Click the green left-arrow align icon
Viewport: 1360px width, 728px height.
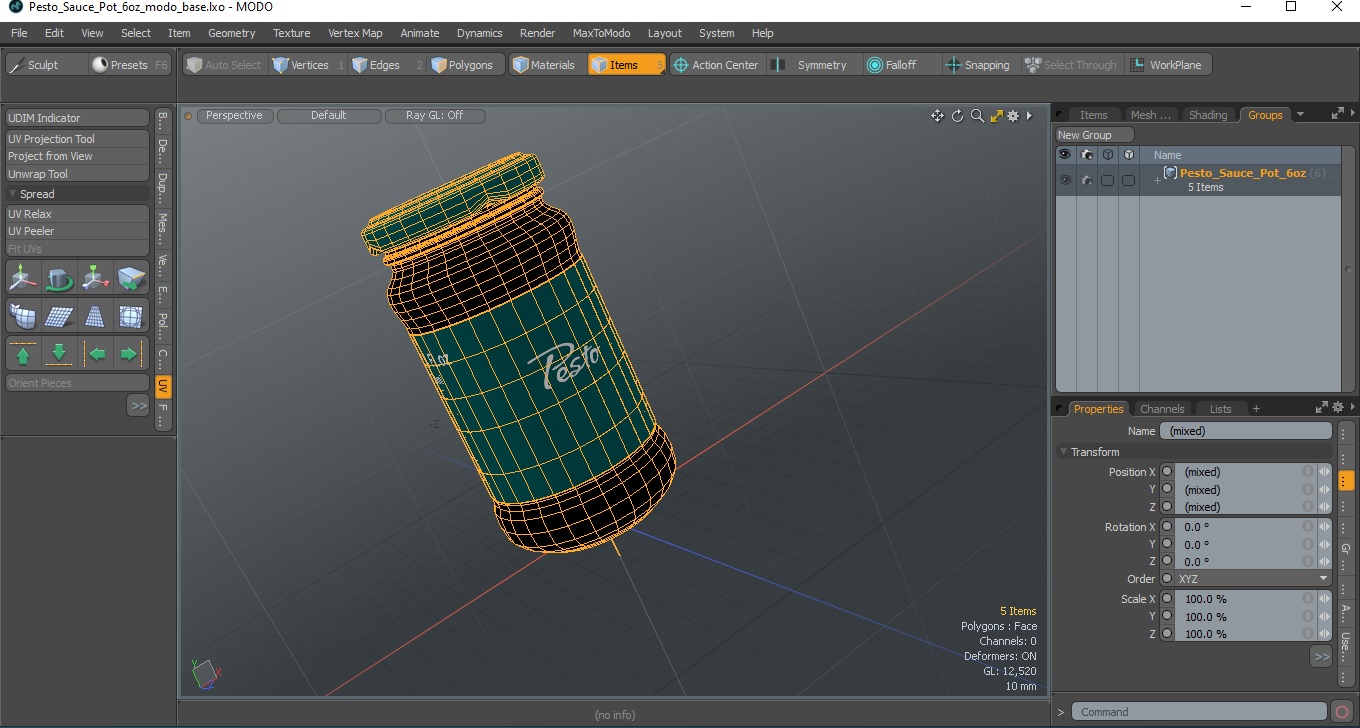[x=97, y=354]
